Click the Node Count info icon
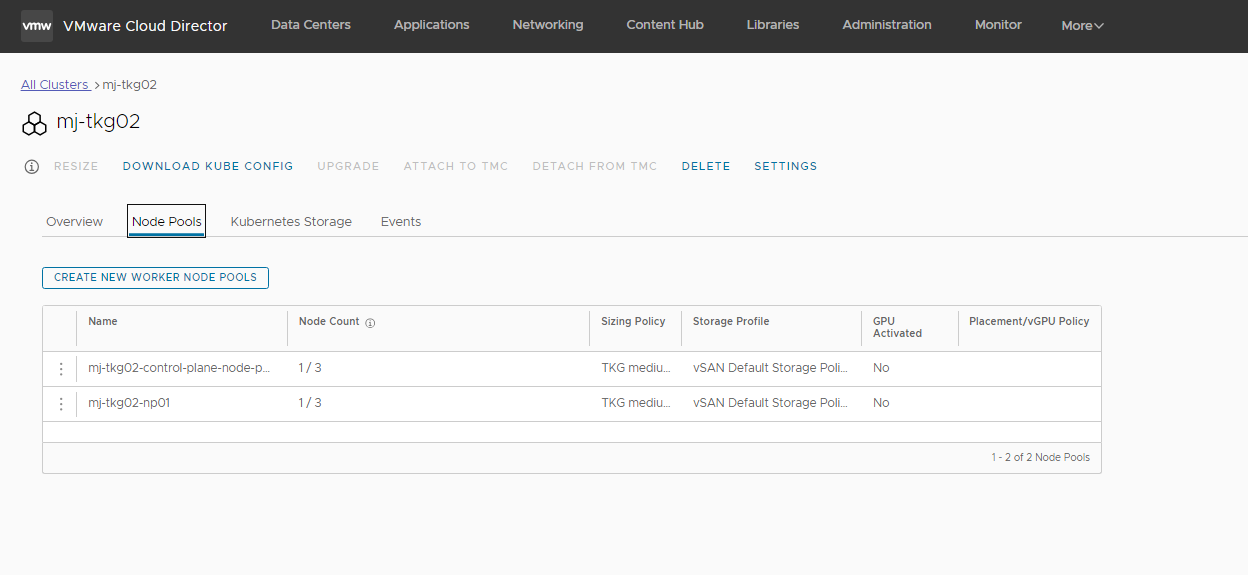 pyautogui.click(x=370, y=323)
